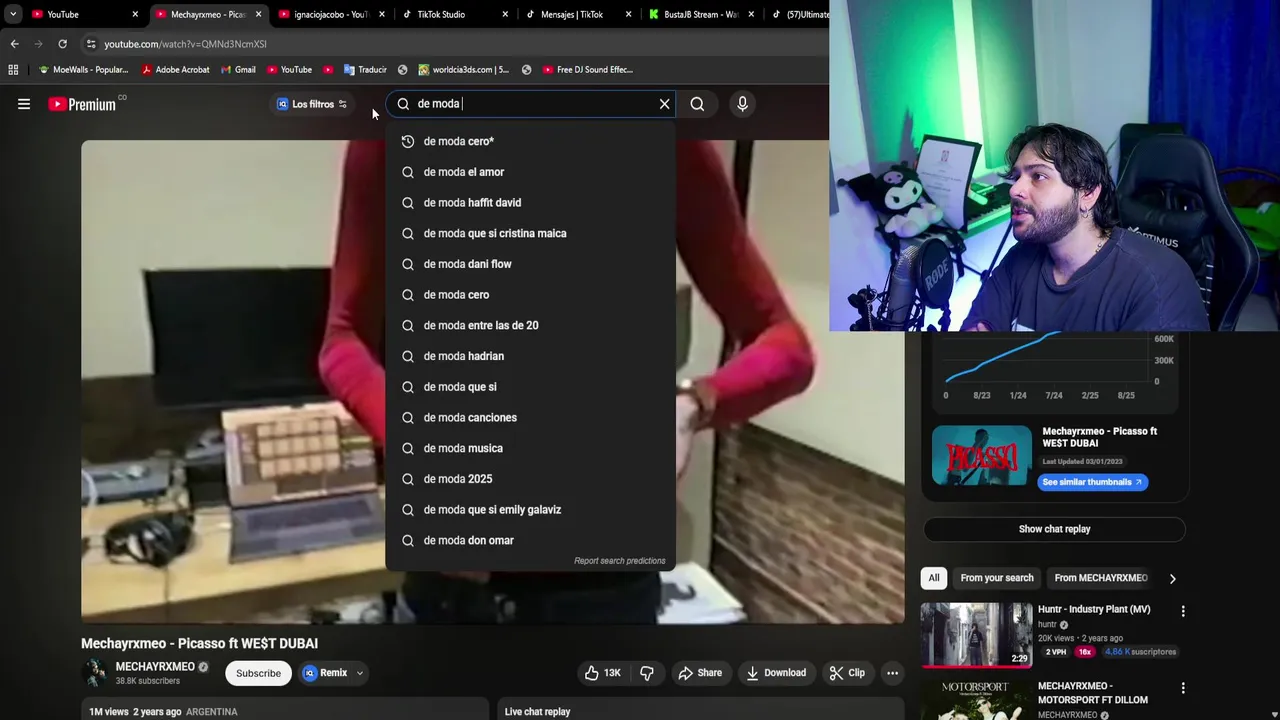Open the Free DJ Sound Effects bookmark

(x=588, y=70)
